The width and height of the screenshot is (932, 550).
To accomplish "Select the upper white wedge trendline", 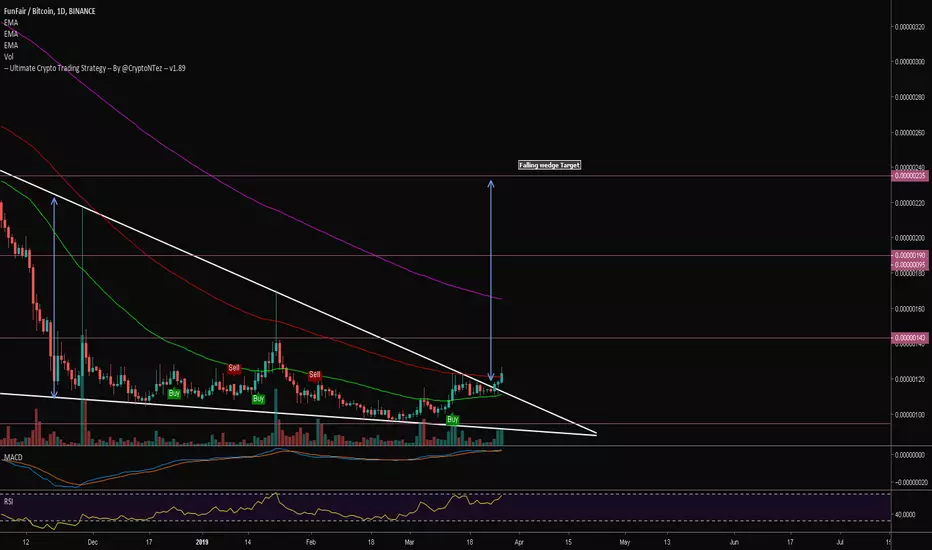I will coord(297,302).
